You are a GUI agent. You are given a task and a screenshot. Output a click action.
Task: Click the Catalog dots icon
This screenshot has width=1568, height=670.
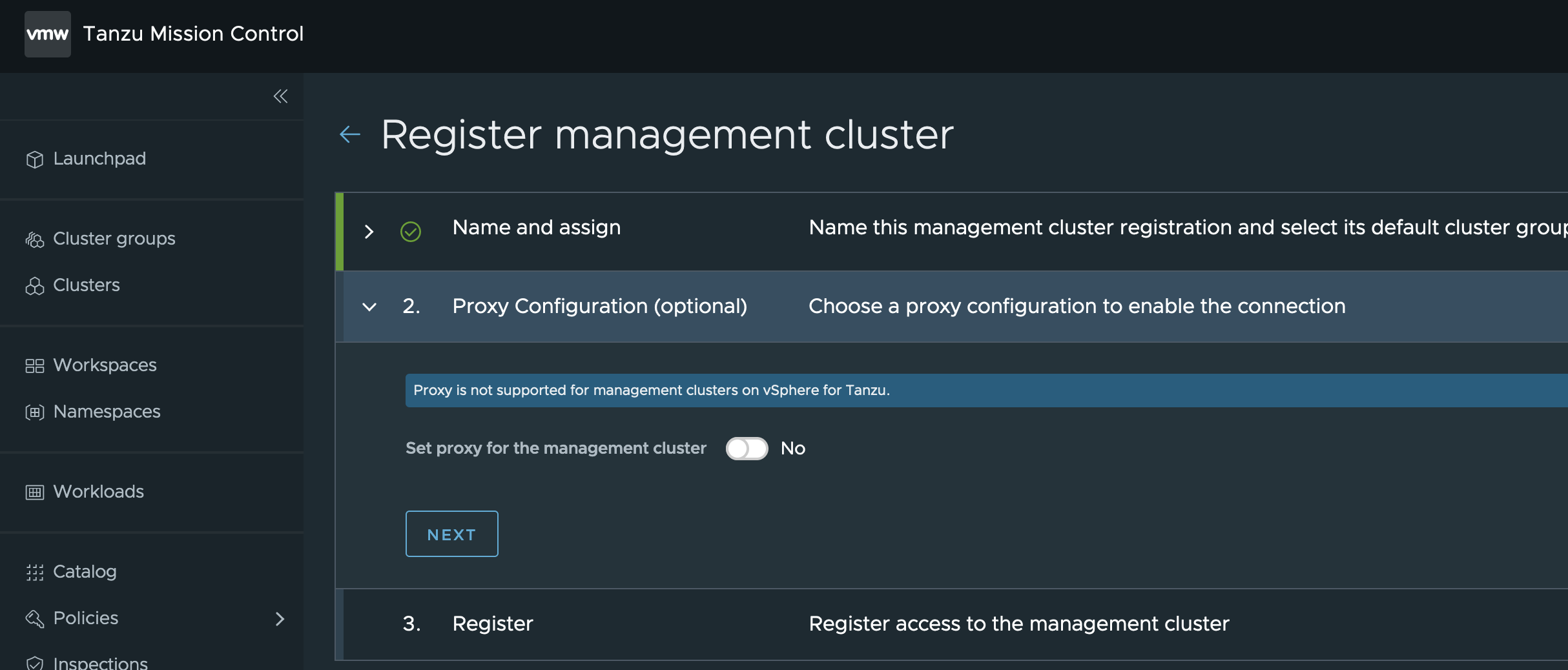pyautogui.click(x=35, y=573)
